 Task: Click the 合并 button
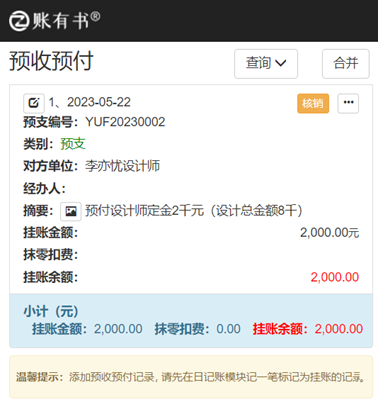pyautogui.click(x=346, y=64)
